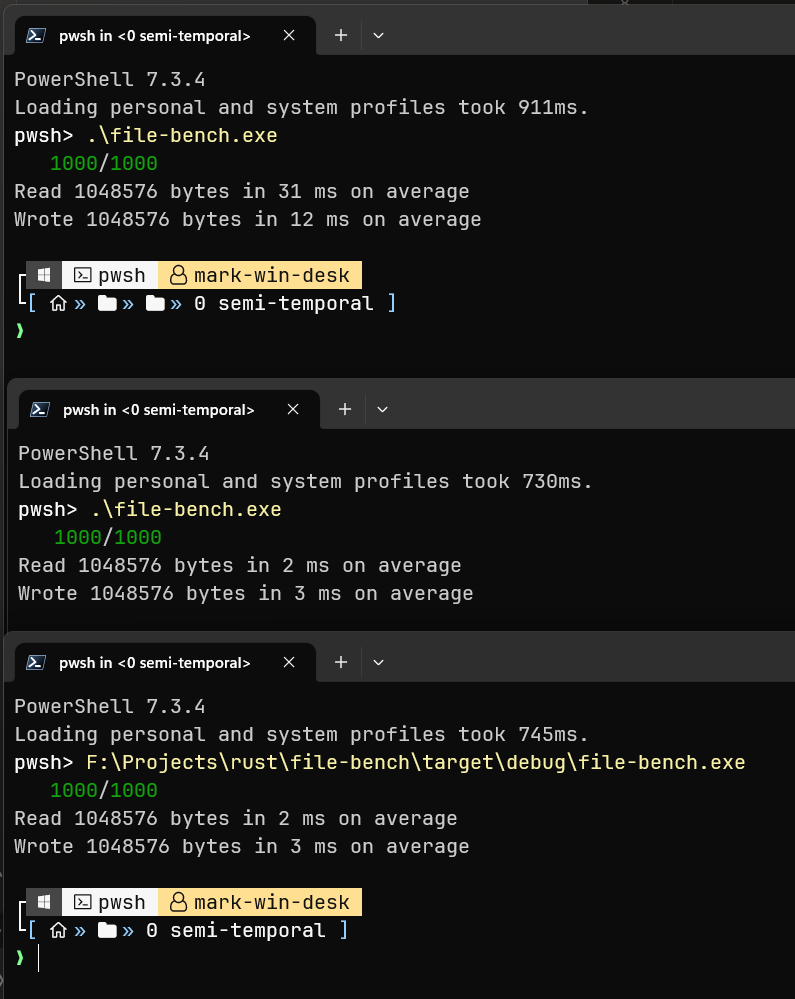Click the PowerShell tab icon in the 911ms window
Viewport: 795px width, 999px height.
coord(36,36)
